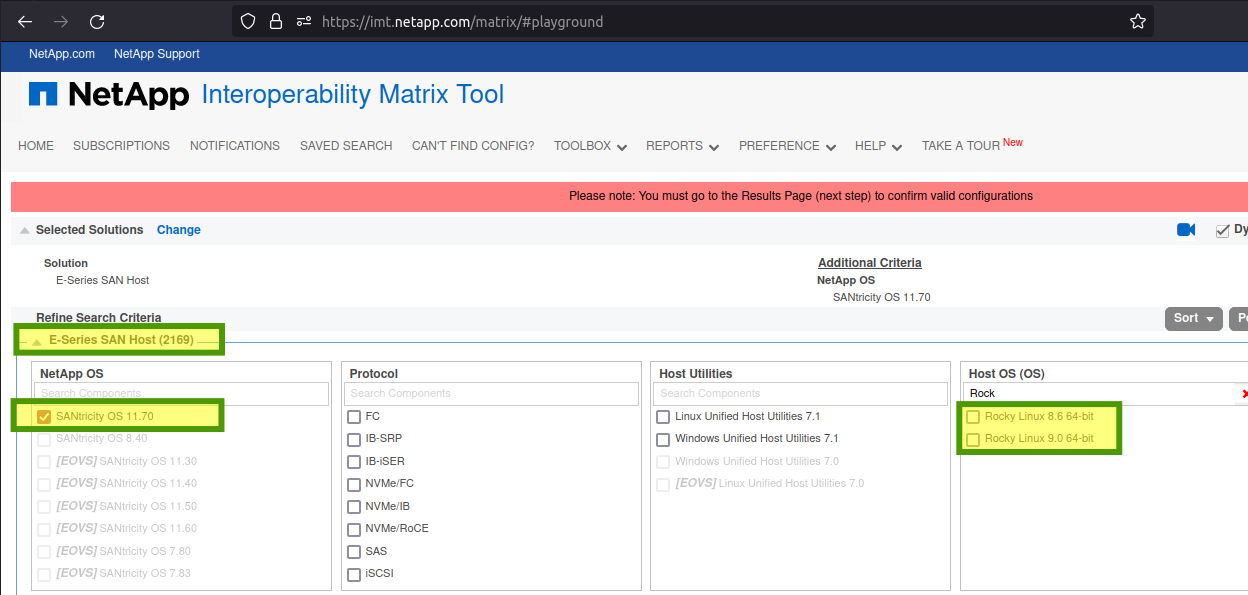View site security padlock information
The image size is (1248, 595).
(x=276, y=21)
